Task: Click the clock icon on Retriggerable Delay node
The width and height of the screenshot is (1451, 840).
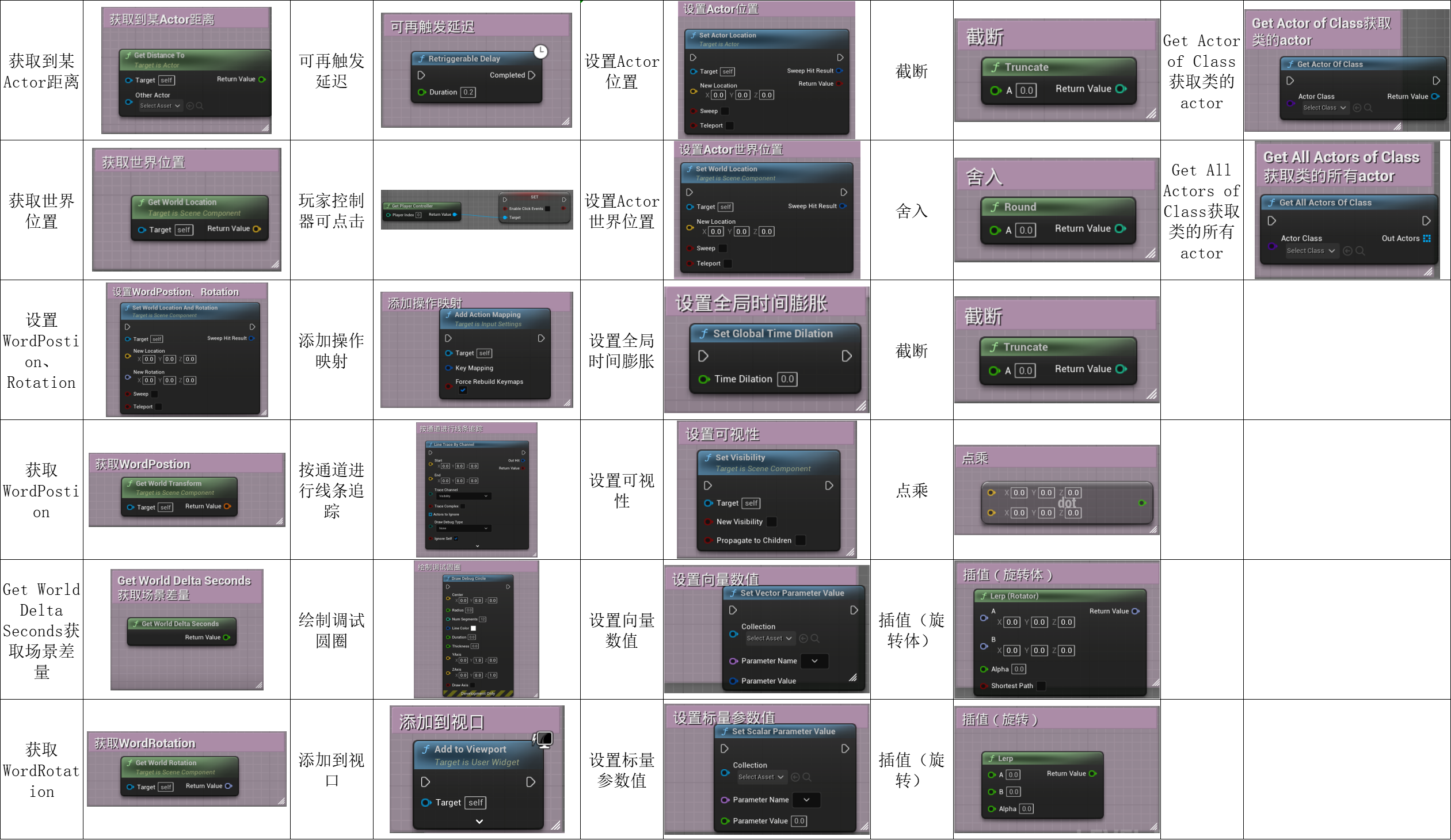Action: tap(540, 52)
